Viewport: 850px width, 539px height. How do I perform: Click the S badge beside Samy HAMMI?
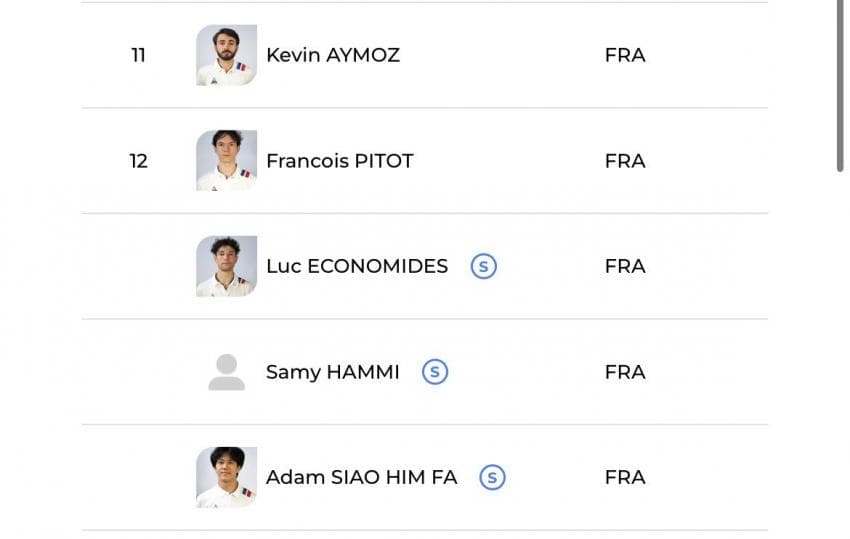(x=435, y=372)
